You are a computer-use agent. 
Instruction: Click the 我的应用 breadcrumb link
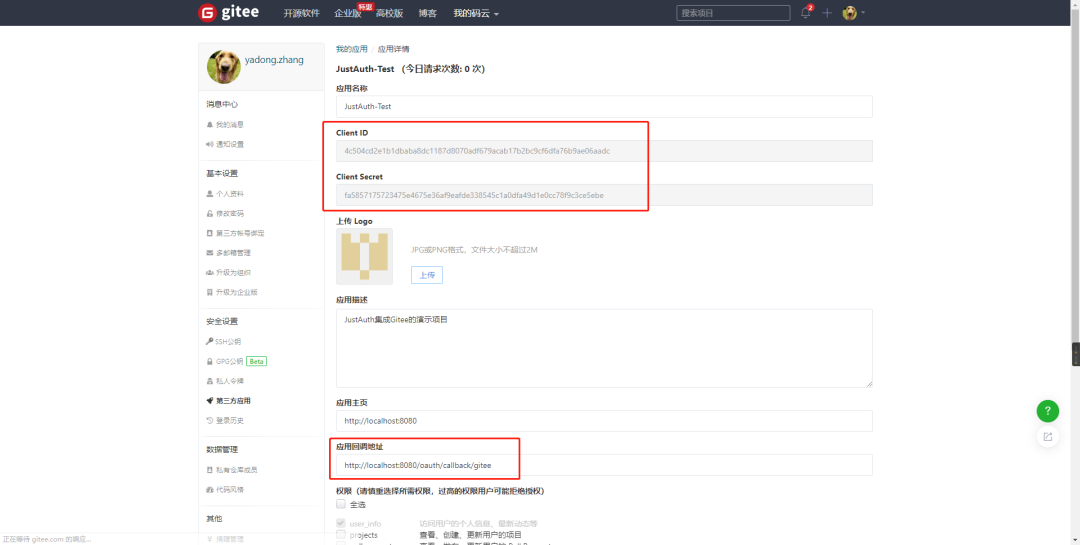point(351,50)
